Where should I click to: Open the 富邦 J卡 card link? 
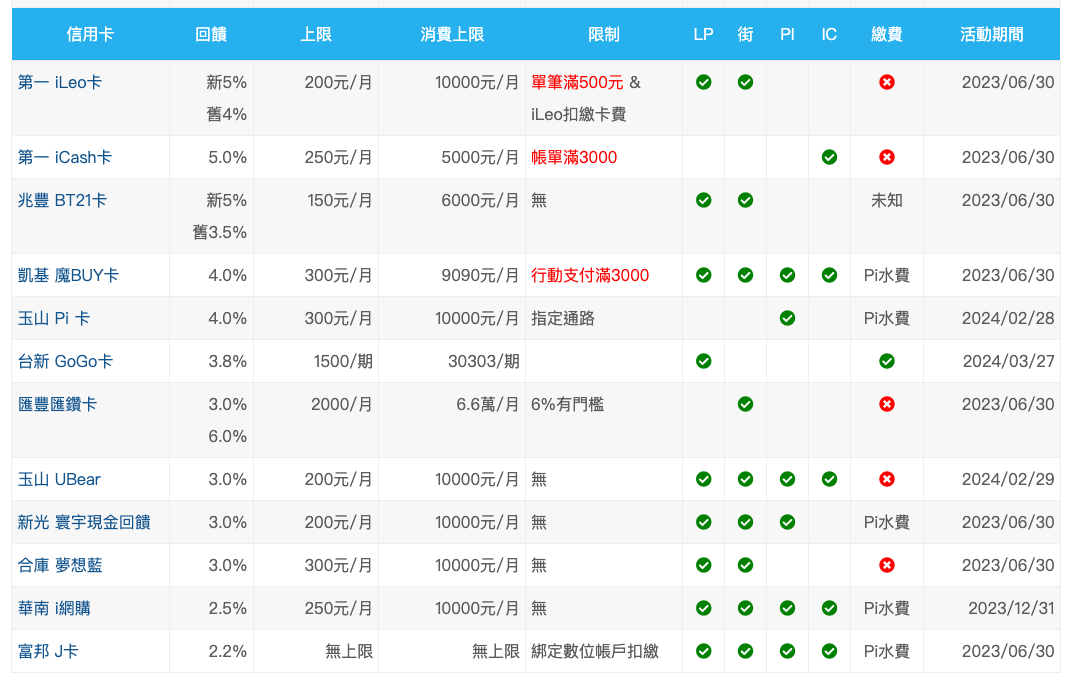(x=48, y=651)
